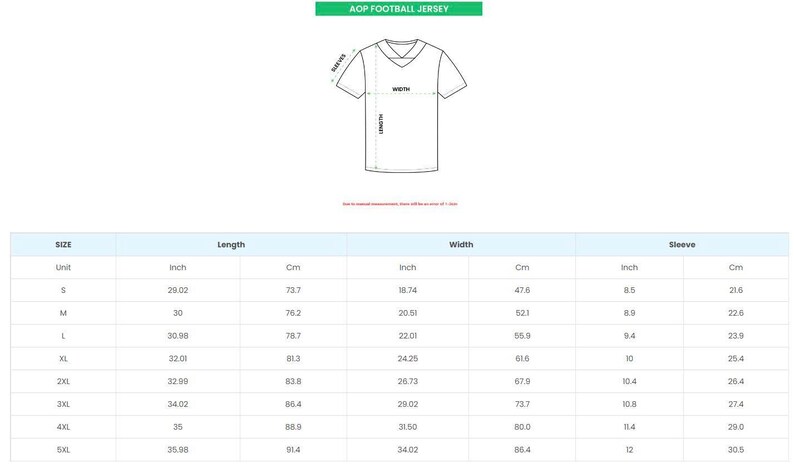Click the AOP FOOTBALL JERSEY green banner
This screenshot has height=468, width=794.
399,9
